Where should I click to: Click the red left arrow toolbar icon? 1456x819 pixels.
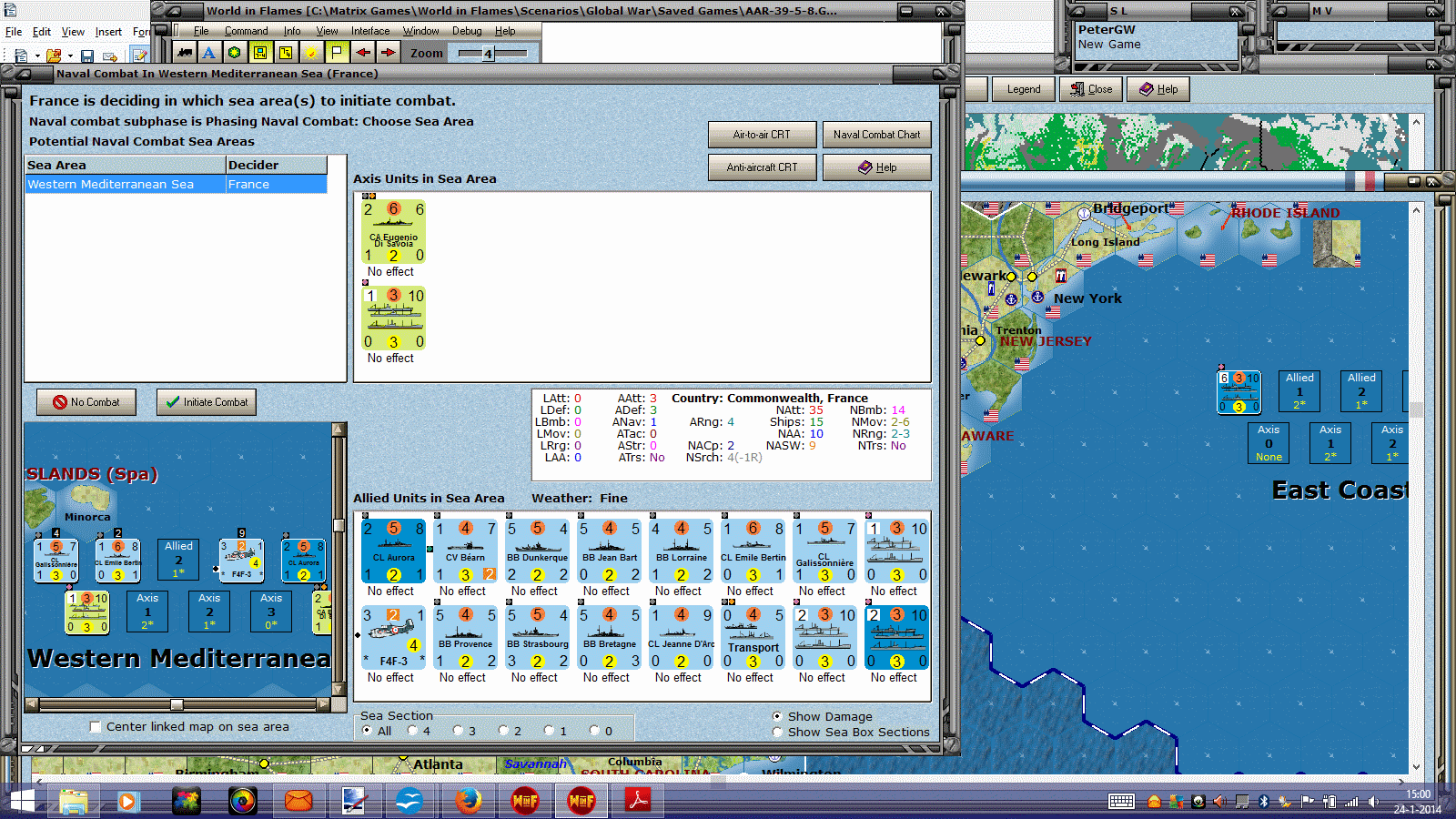click(x=362, y=53)
